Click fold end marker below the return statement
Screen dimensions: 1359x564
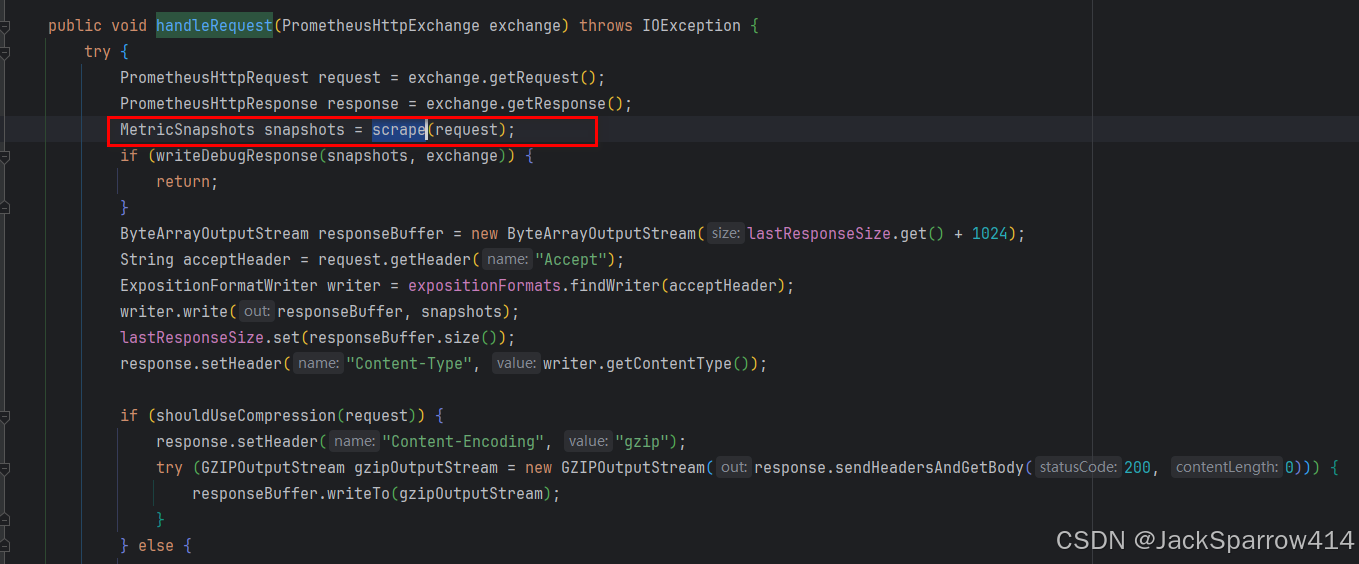[4, 208]
